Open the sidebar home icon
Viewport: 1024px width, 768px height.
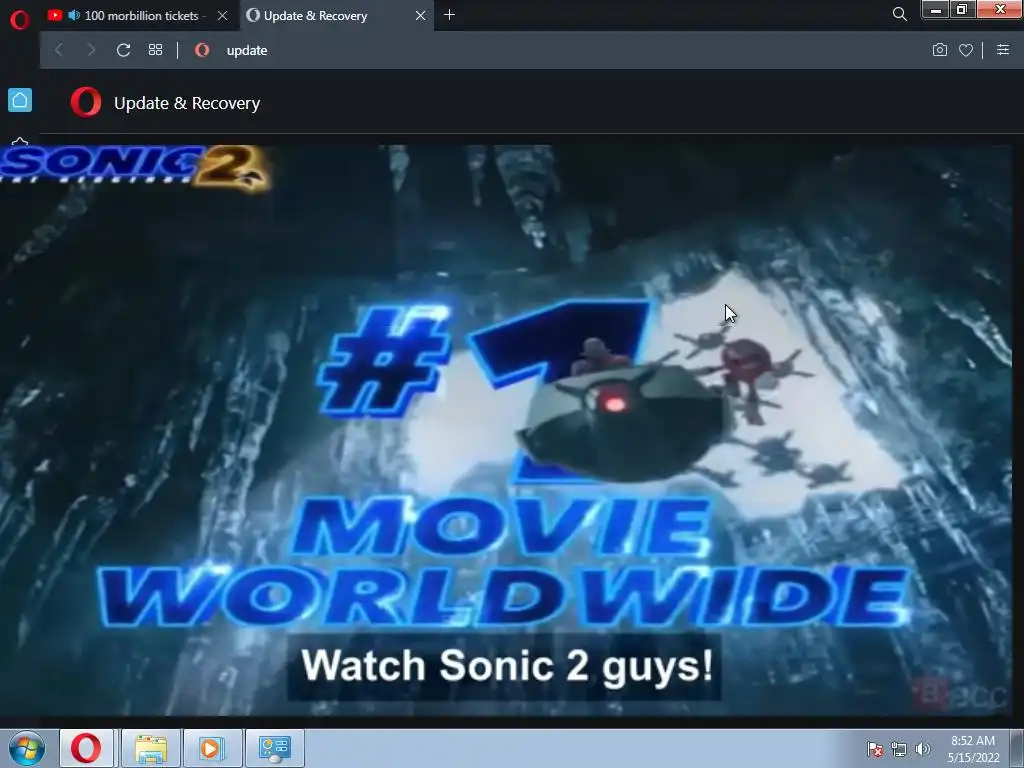point(20,100)
